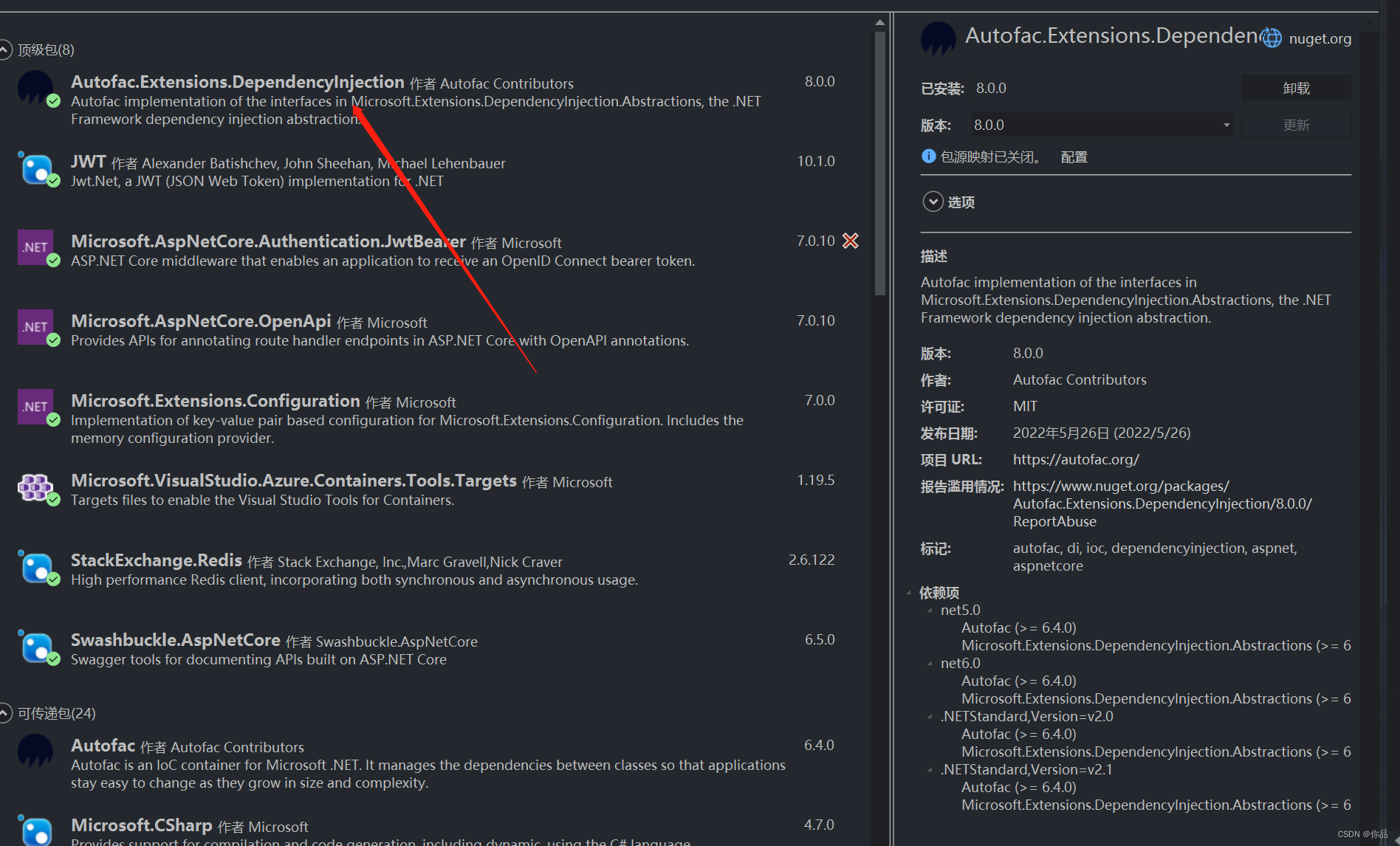
Task: Click the 10.1.0 version of JWT
Action: (x=816, y=161)
